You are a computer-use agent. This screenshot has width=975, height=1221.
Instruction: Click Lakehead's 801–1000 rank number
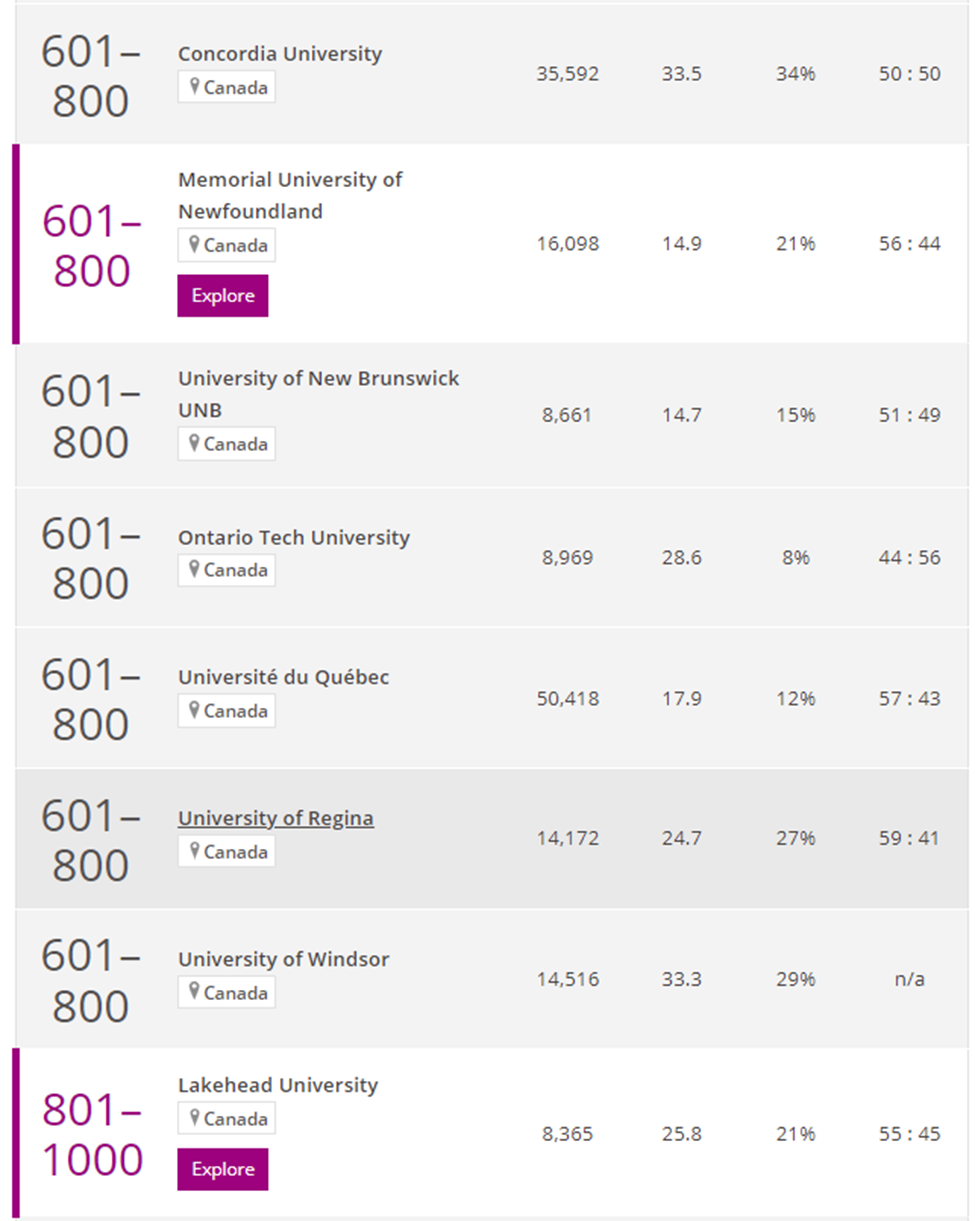[92, 1135]
